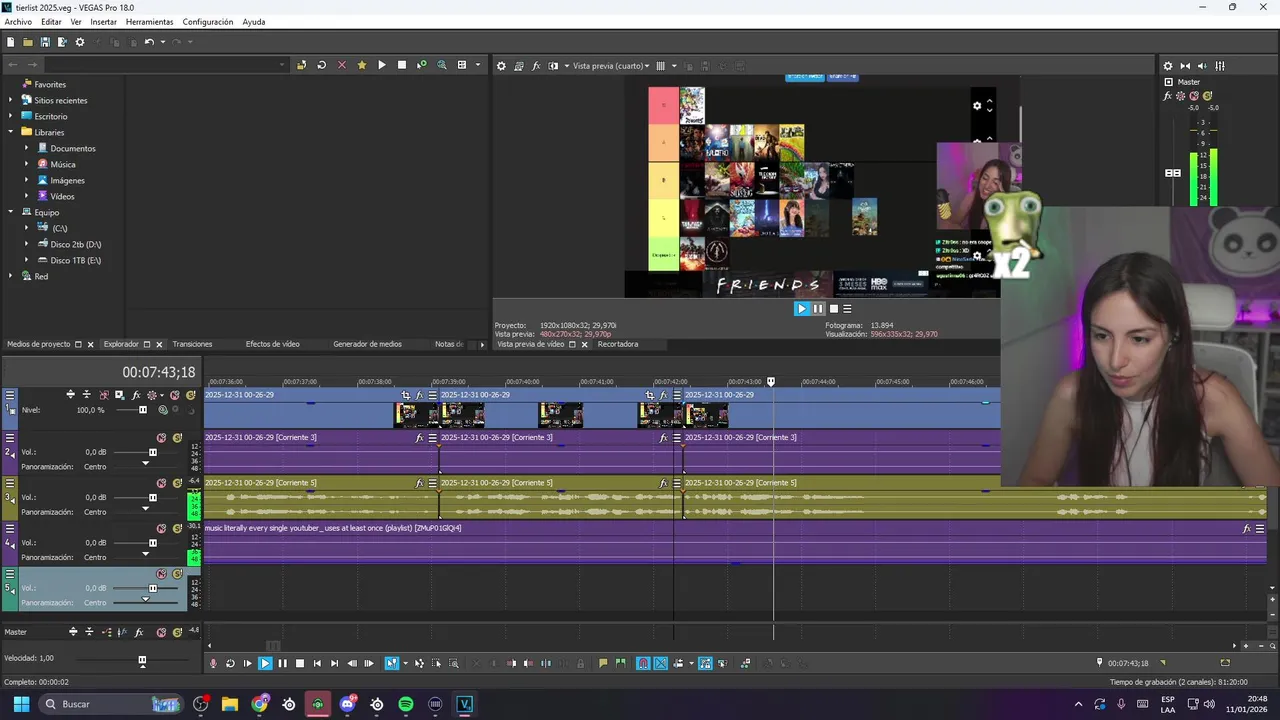Open edit tool dropdown arrow in transport bar
This screenshot has height=720, width=1280.
pyautogui.click(x=406, y=663)
